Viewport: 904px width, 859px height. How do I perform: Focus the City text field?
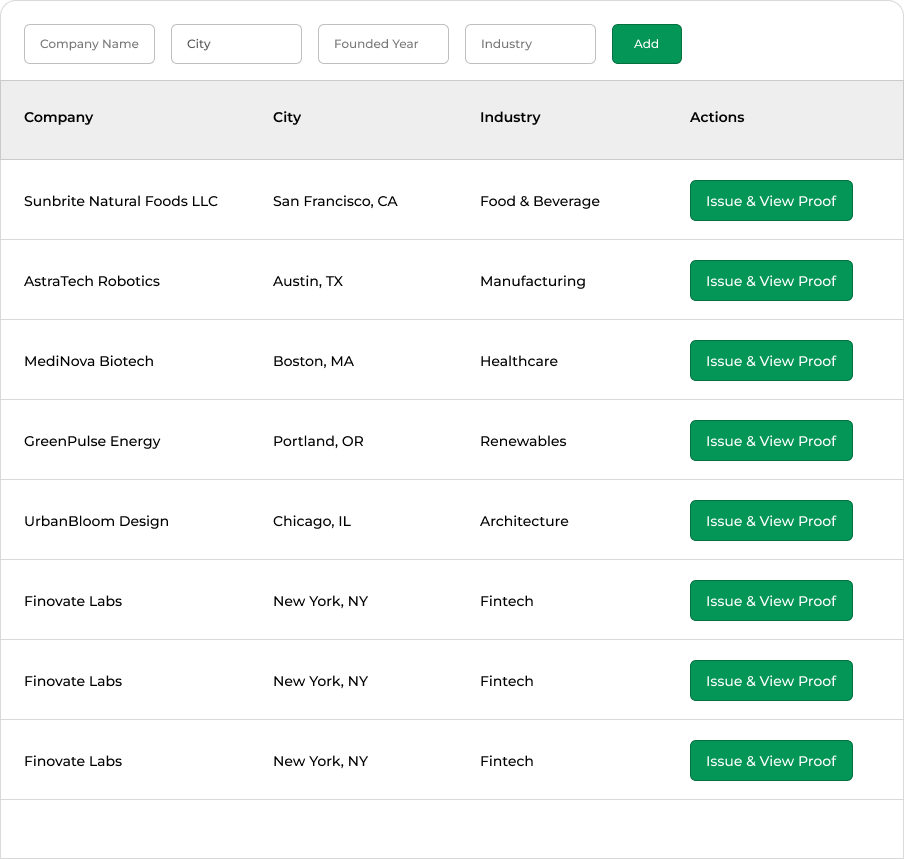[x=236, y=44]
